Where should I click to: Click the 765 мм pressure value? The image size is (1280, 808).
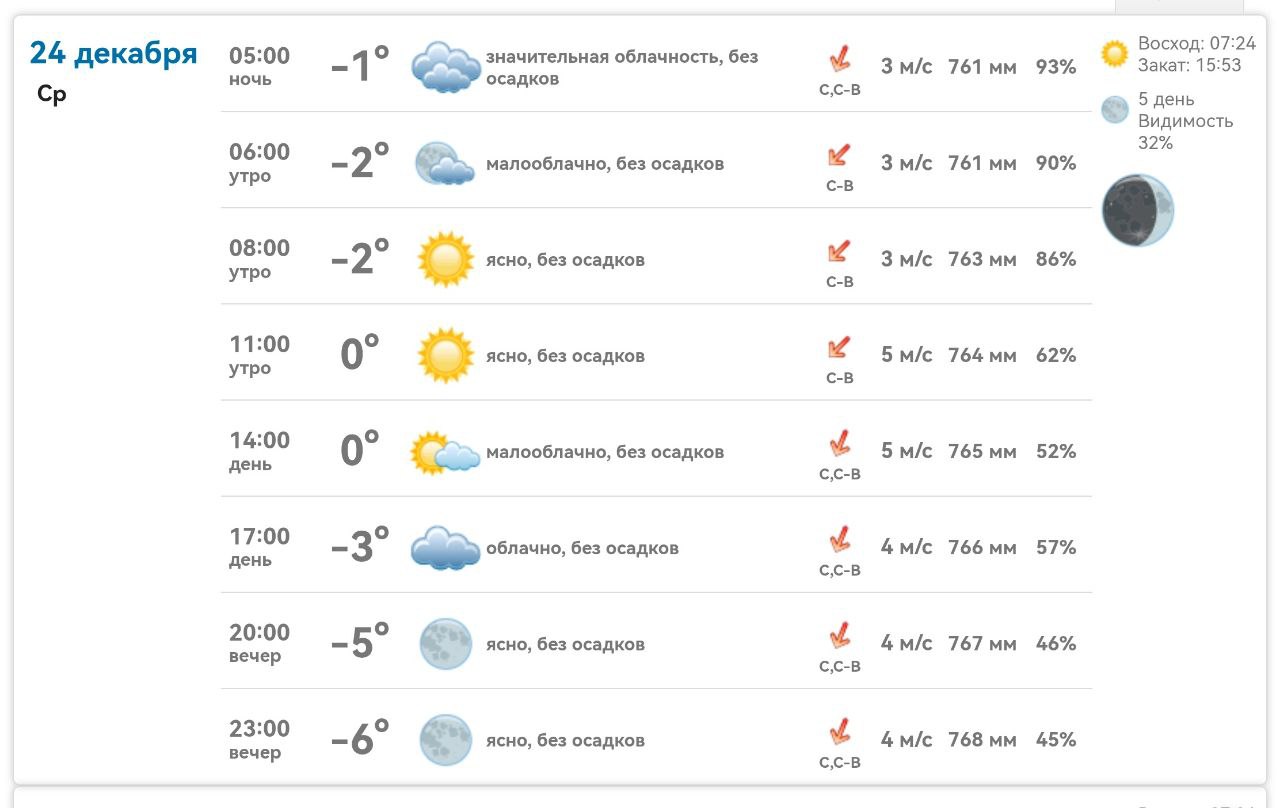click(982, 452)
